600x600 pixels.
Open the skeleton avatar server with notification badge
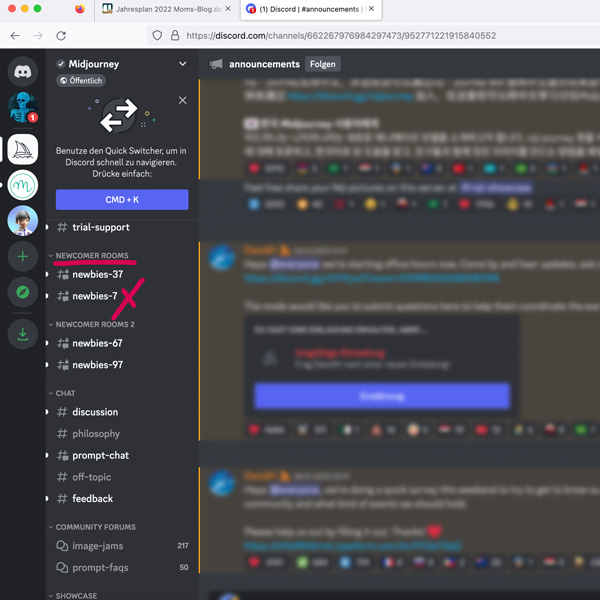click(x=23, y=108)
